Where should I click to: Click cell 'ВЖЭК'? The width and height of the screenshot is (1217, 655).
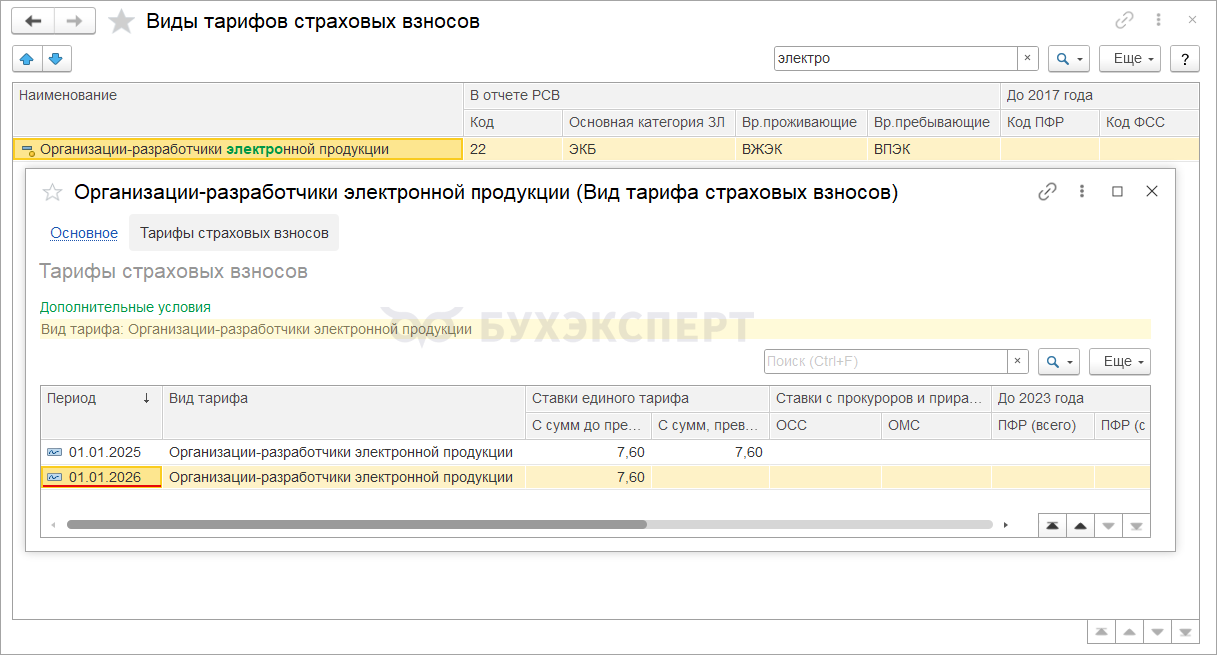click(800, 150)
